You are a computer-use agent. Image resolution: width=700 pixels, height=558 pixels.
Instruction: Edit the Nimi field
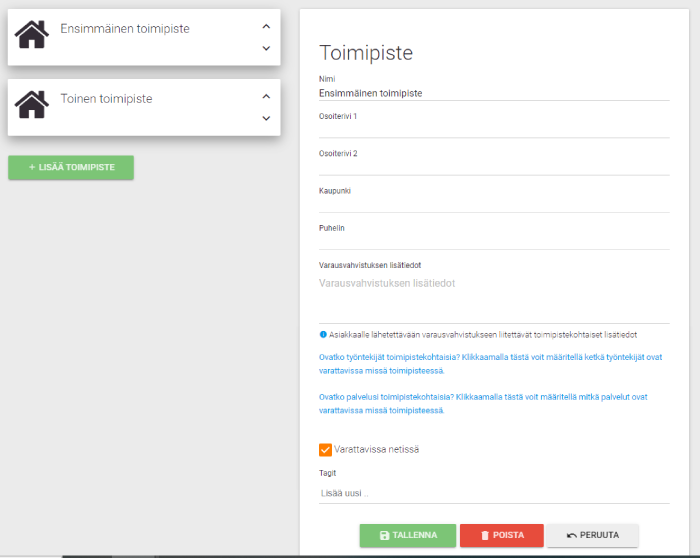pos(494,93)
